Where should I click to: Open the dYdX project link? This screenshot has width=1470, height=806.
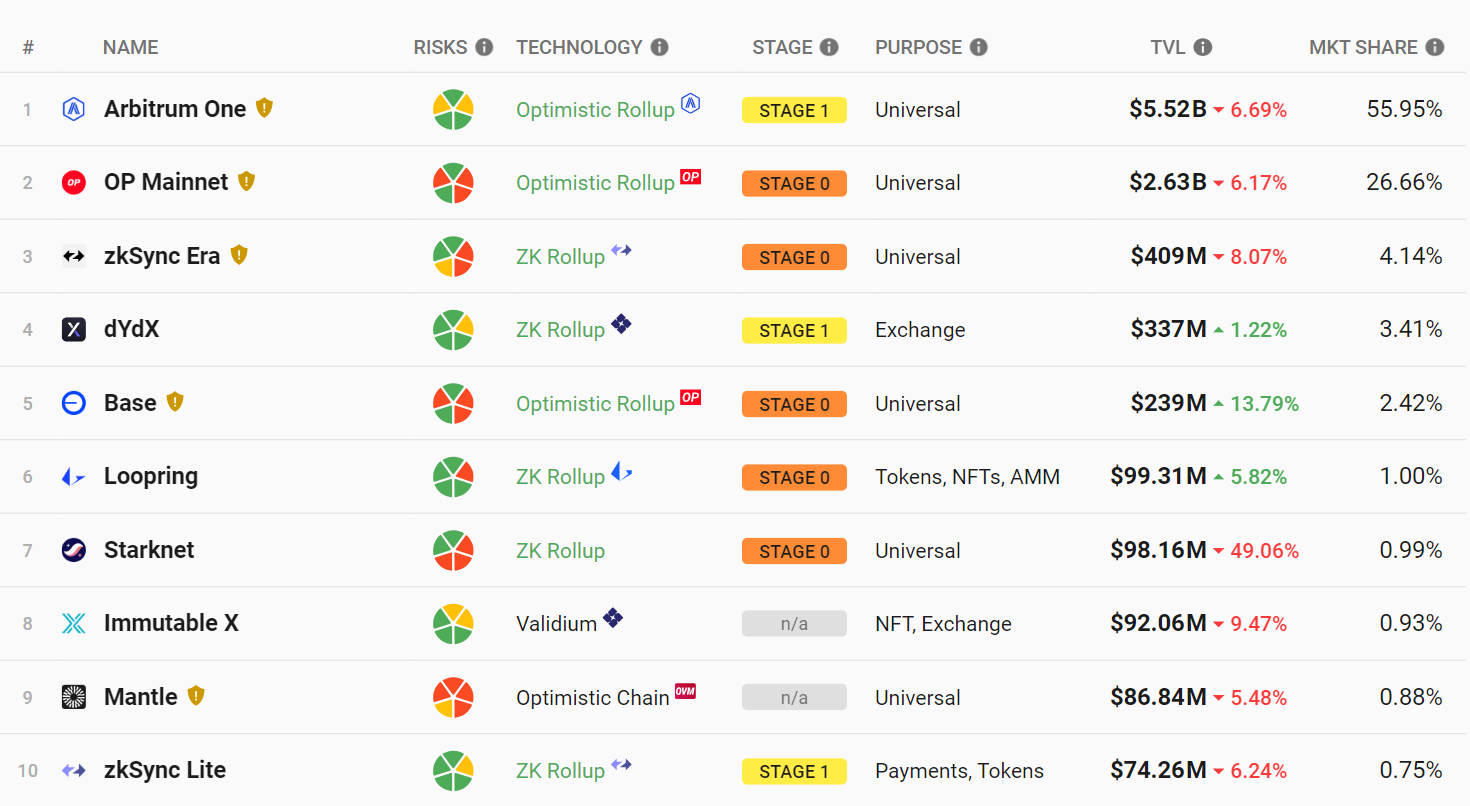(131, 329)
